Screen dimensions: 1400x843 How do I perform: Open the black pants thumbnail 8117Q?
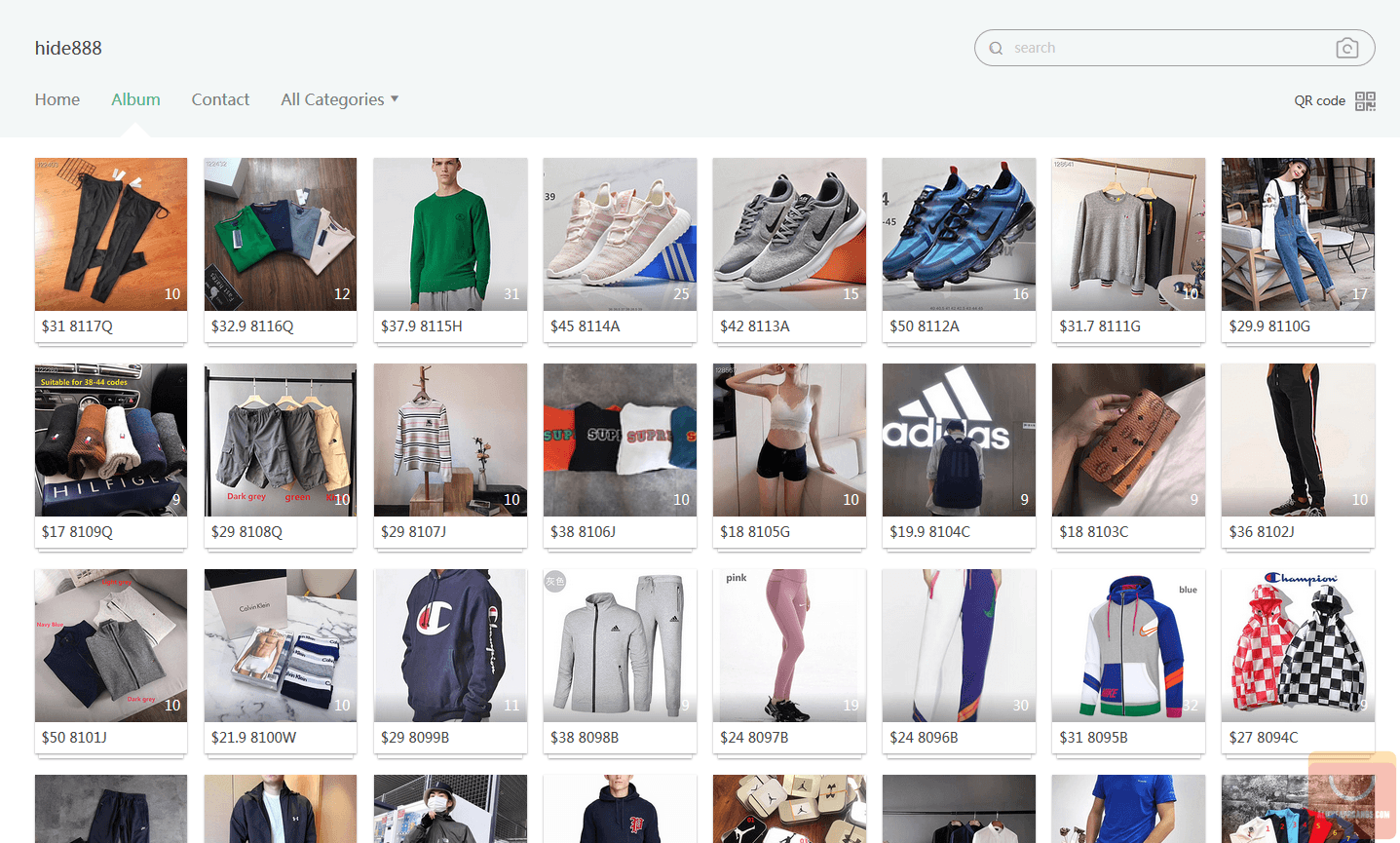pos(111,234)
